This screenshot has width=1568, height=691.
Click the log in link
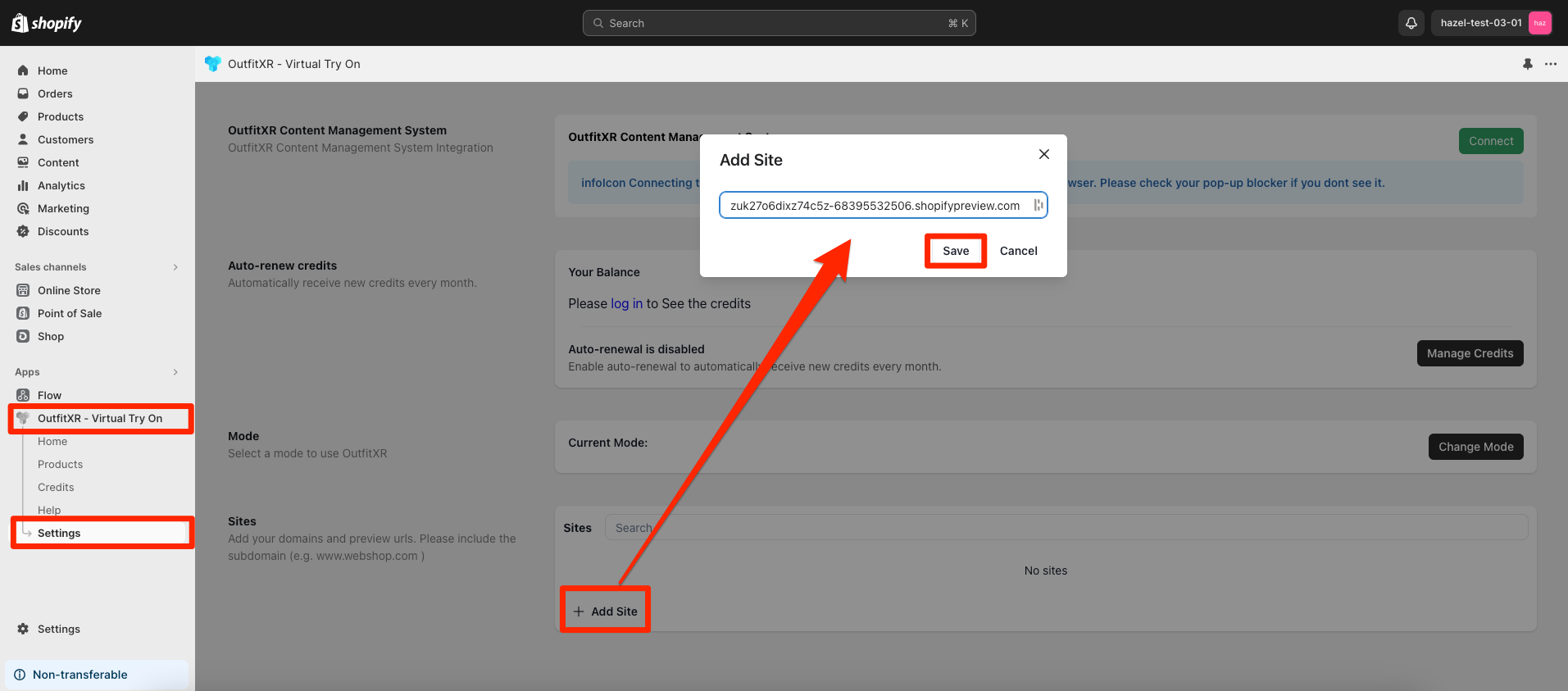tap(627, 303)
